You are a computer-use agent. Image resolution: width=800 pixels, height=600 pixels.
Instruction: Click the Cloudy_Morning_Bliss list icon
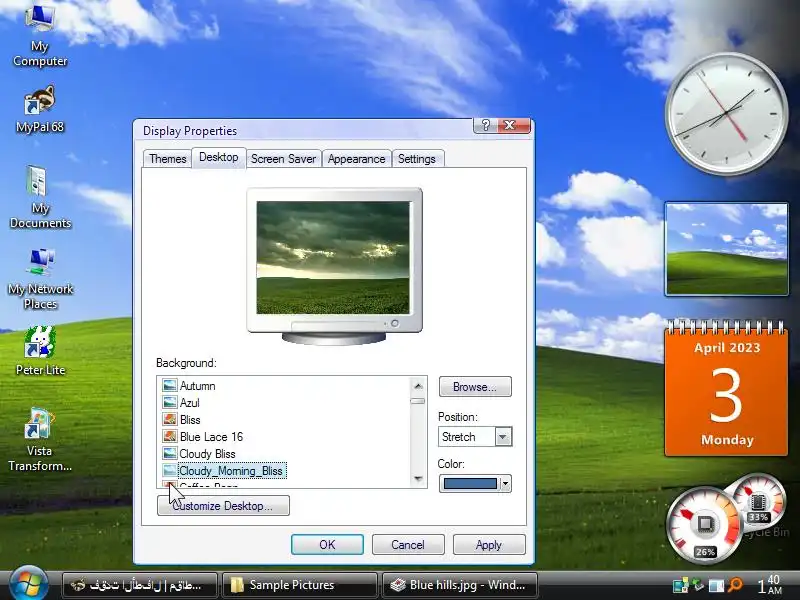169,470
